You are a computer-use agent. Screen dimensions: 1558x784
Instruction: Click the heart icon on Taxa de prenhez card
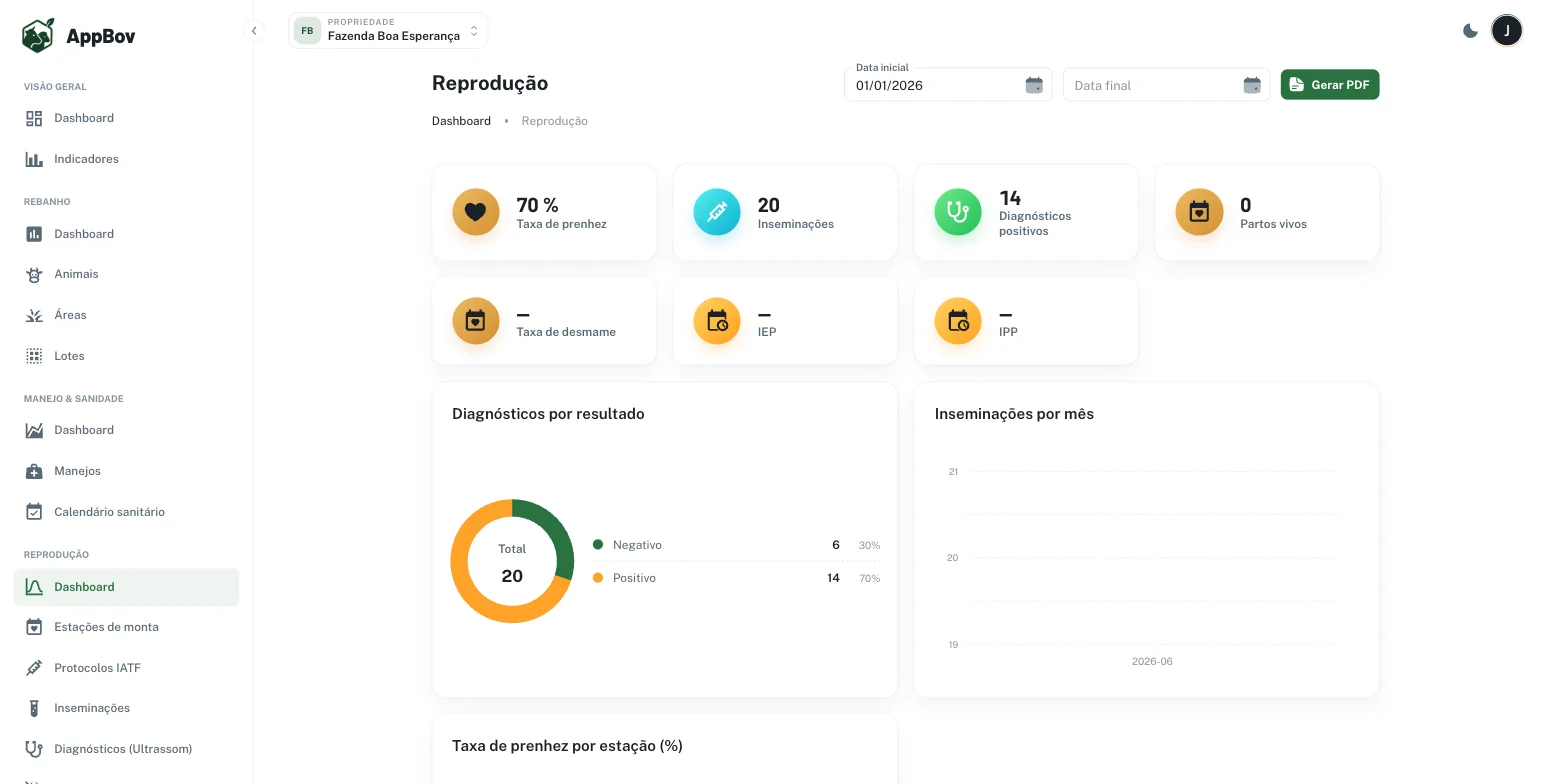coord(476,212)
